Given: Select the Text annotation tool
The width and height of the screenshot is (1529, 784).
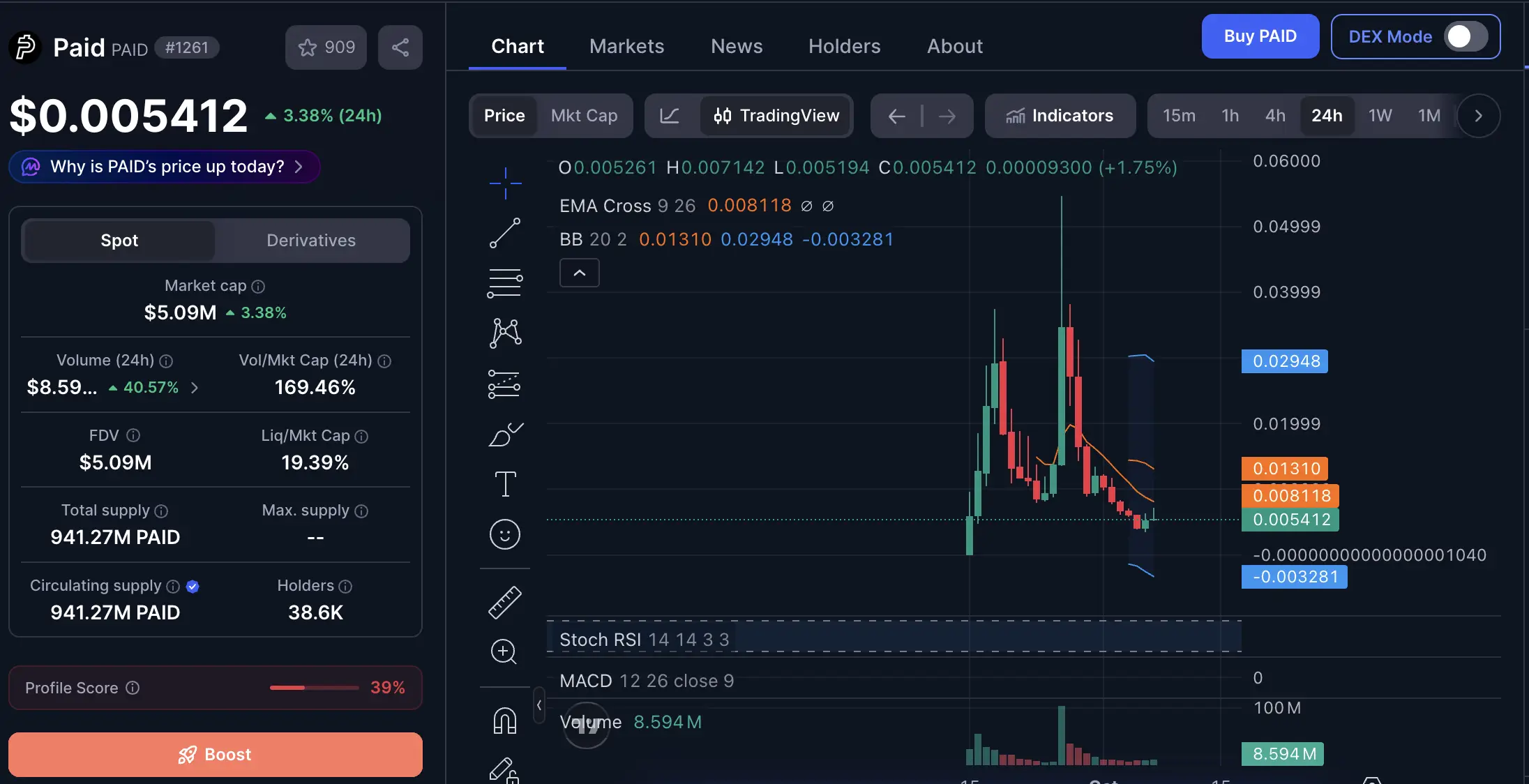Looking at the screenshot, I should click(505, 484).
